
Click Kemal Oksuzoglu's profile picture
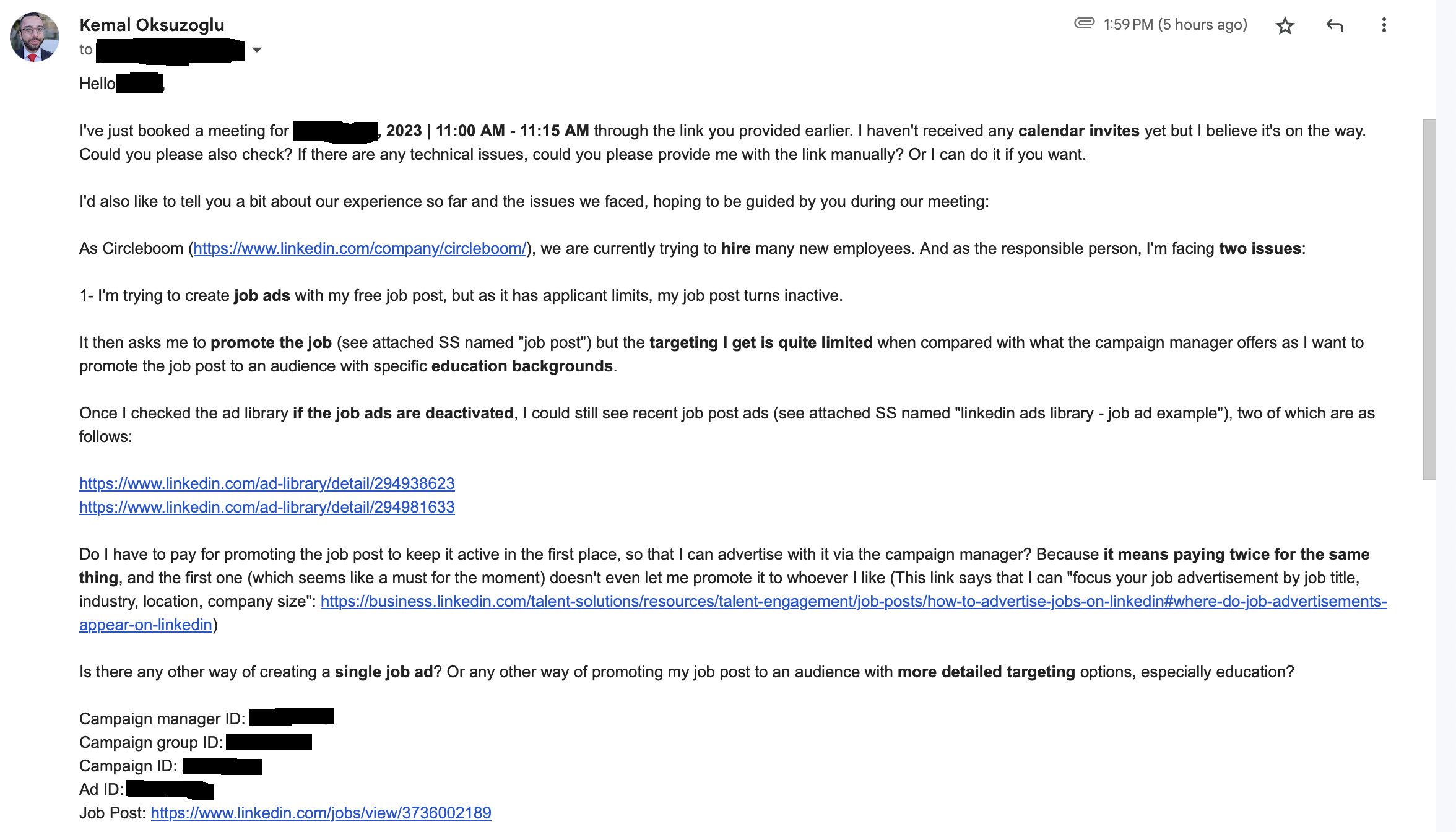click(35, 37)
